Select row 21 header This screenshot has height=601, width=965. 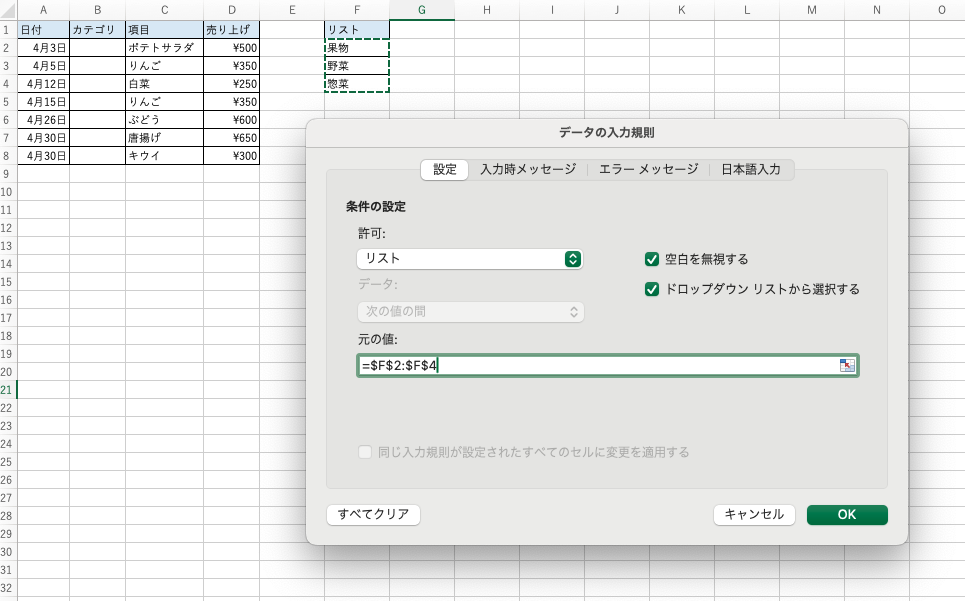8,390
